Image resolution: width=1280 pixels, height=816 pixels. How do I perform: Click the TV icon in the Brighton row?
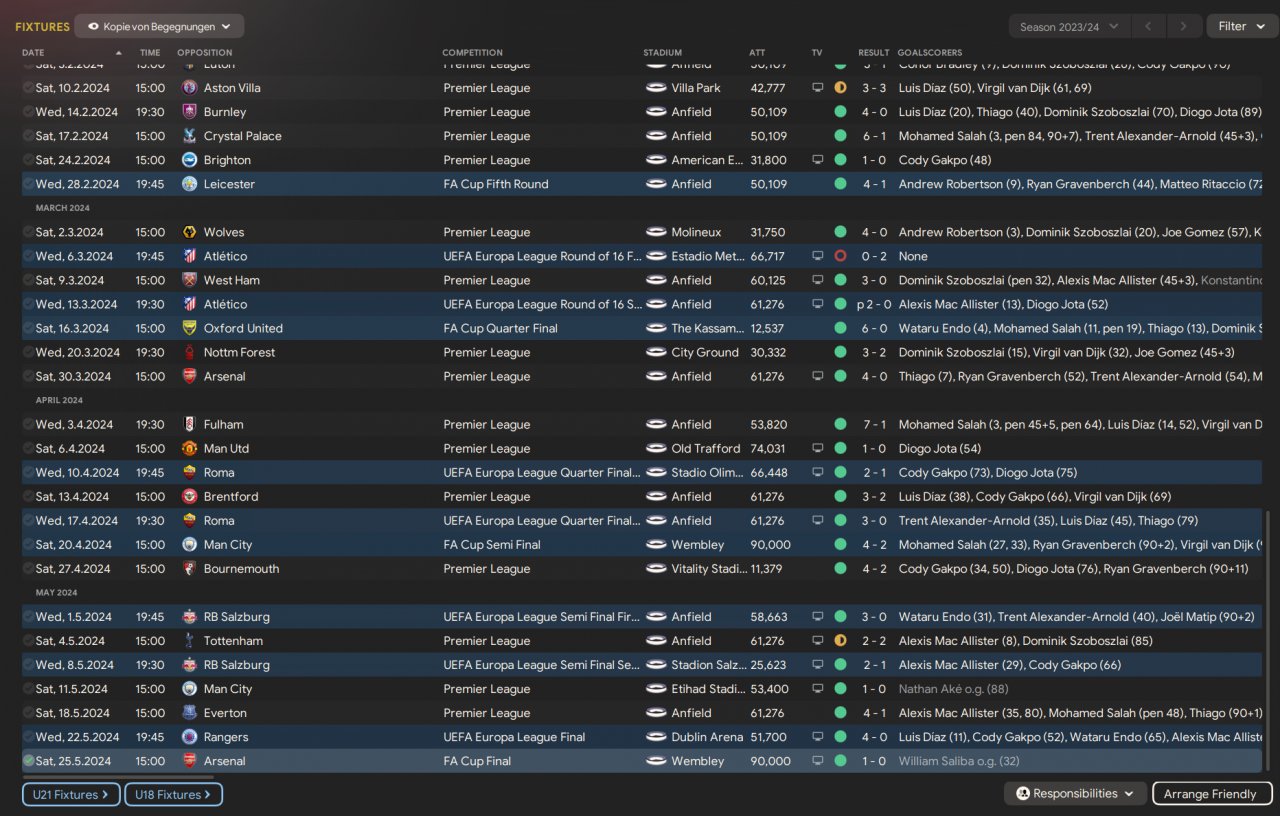click(x=818, y=160)
